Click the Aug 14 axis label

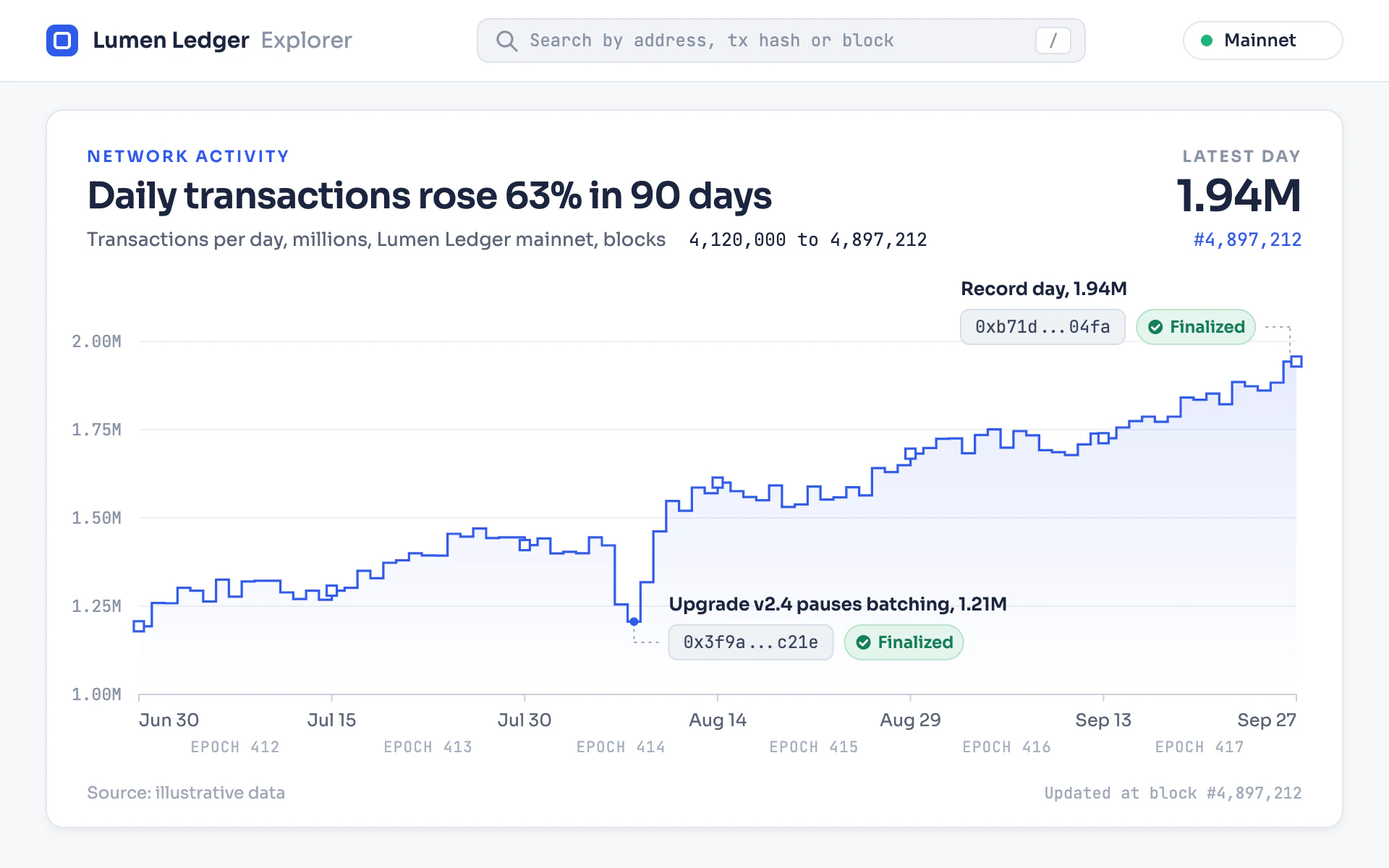click(x=718, y=720)
